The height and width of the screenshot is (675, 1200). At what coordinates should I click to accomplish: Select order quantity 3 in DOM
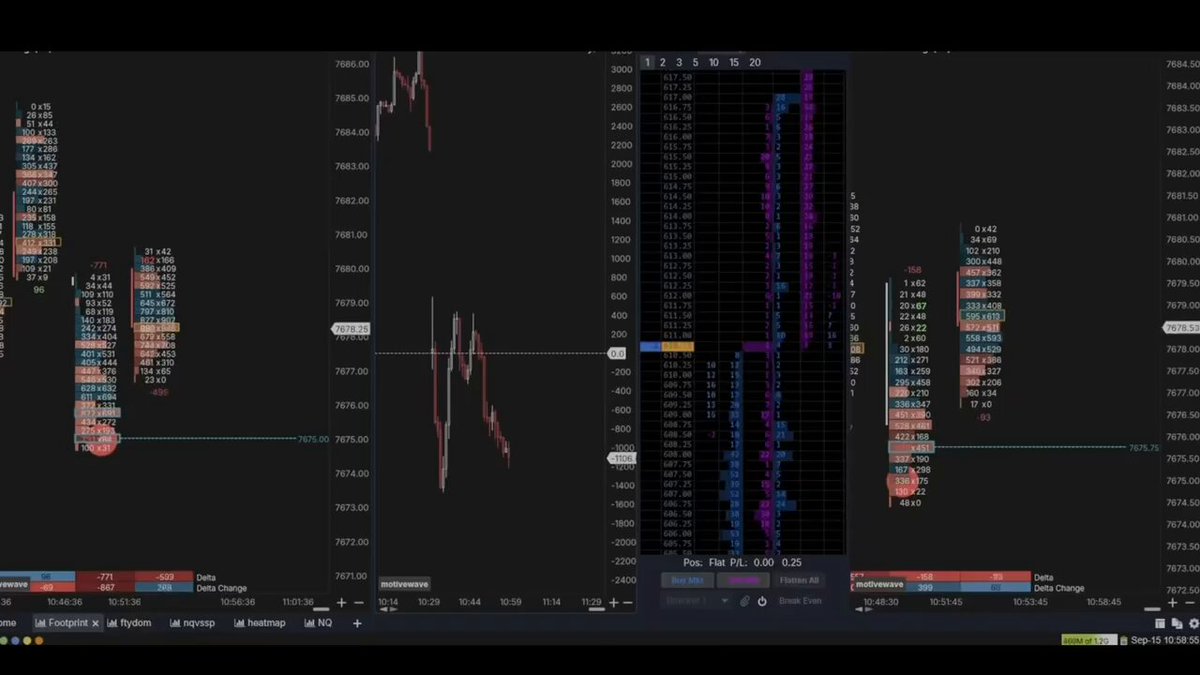click(679, 62)
